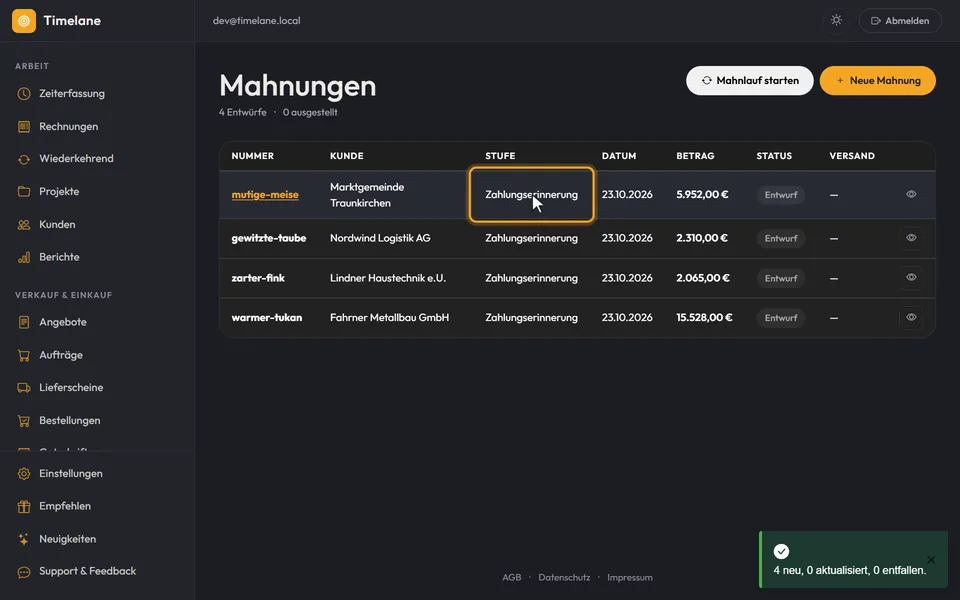This screenshot has width=960, height=600.
Task: Click the Empfehlen gift icon
Action: tap(24, 506)
